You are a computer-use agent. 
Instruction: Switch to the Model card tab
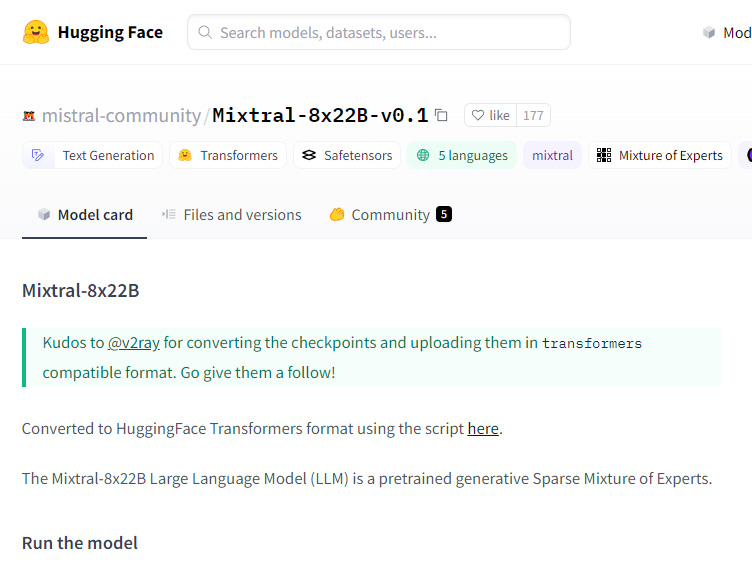85,214
